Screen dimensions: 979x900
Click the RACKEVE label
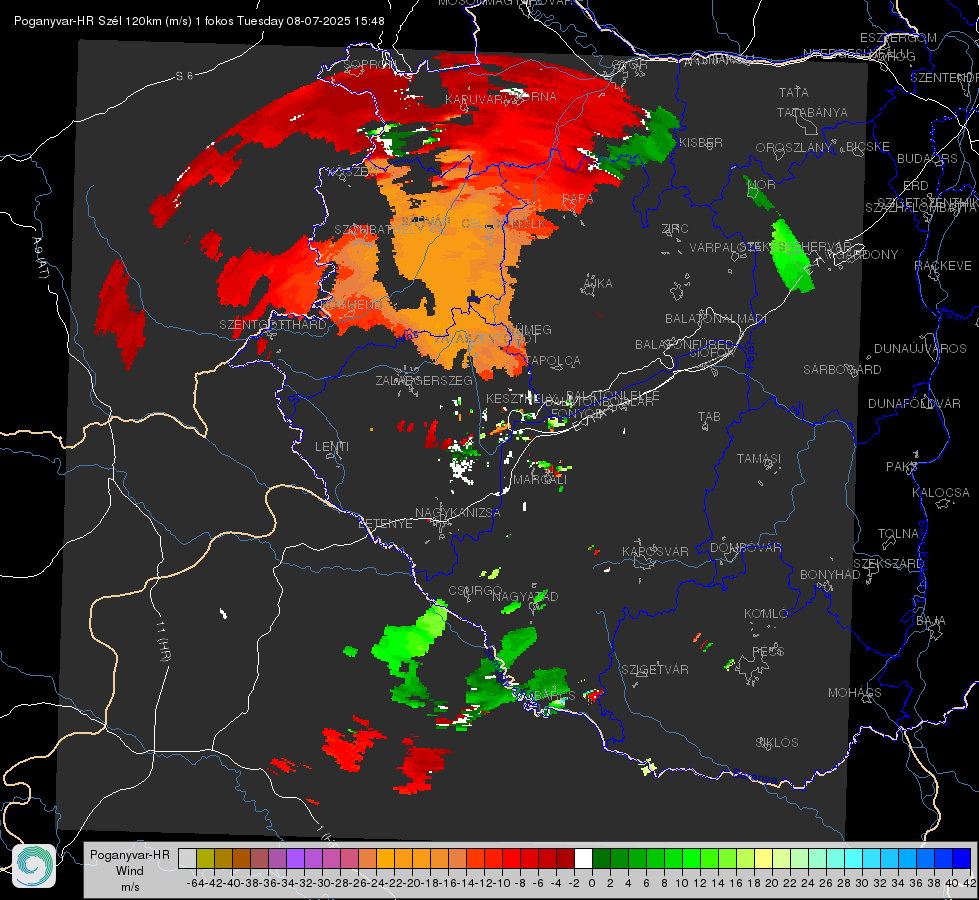coord(943,266)
